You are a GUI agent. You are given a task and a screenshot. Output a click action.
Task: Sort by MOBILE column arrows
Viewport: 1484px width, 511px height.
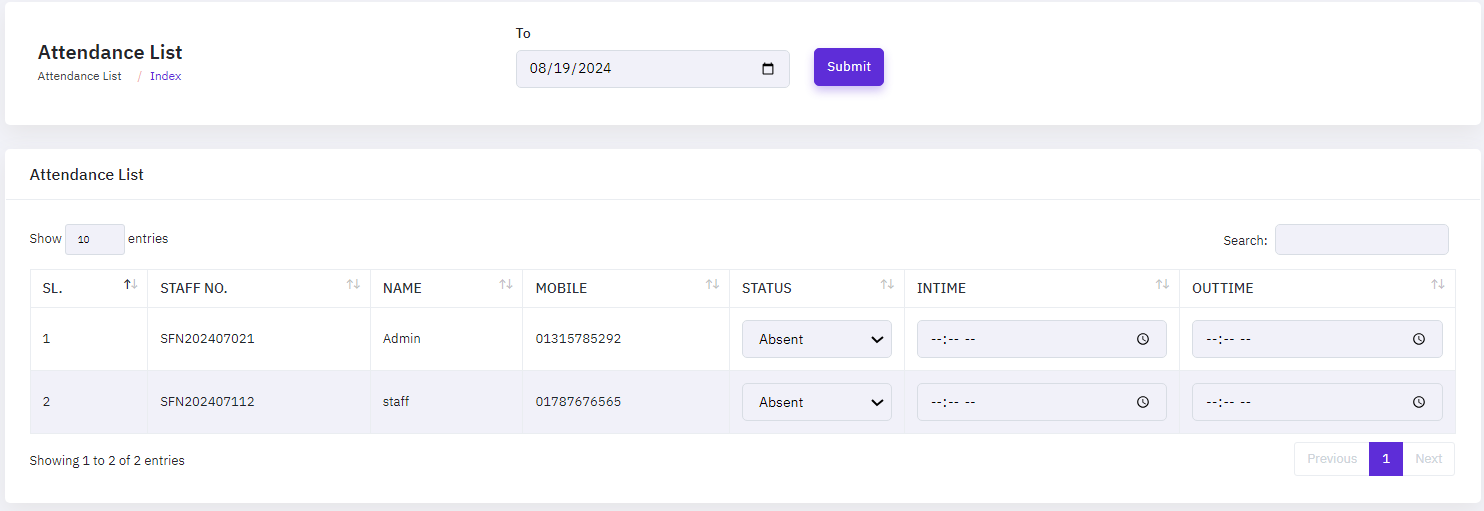tap(712, 286)
